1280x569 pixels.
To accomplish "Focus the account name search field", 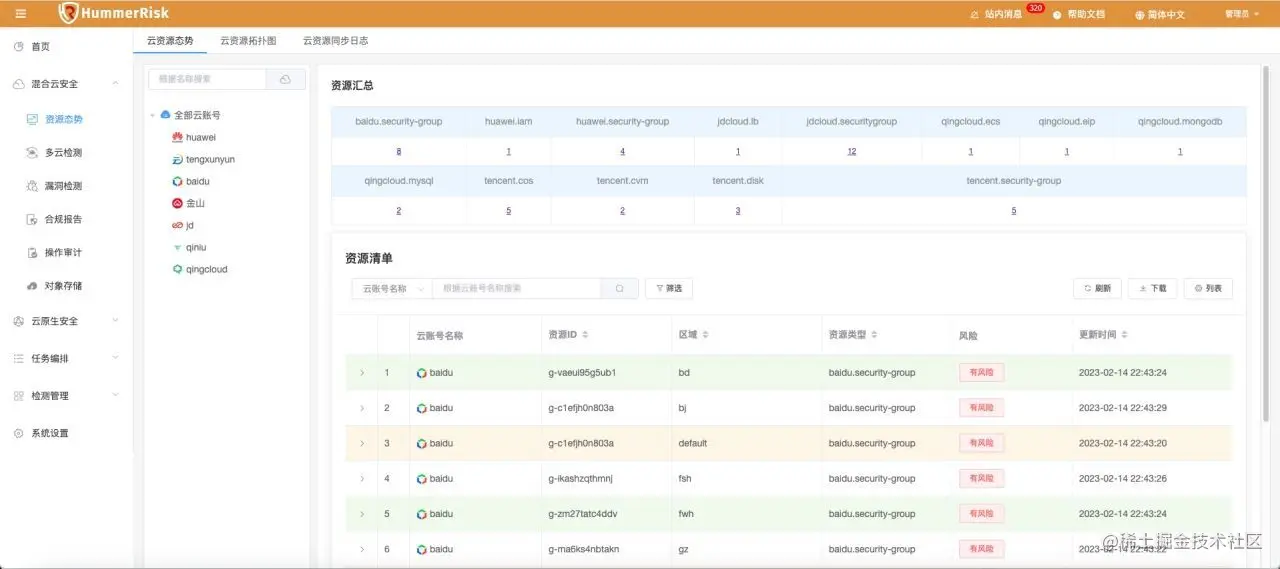I will pos(207,79).
